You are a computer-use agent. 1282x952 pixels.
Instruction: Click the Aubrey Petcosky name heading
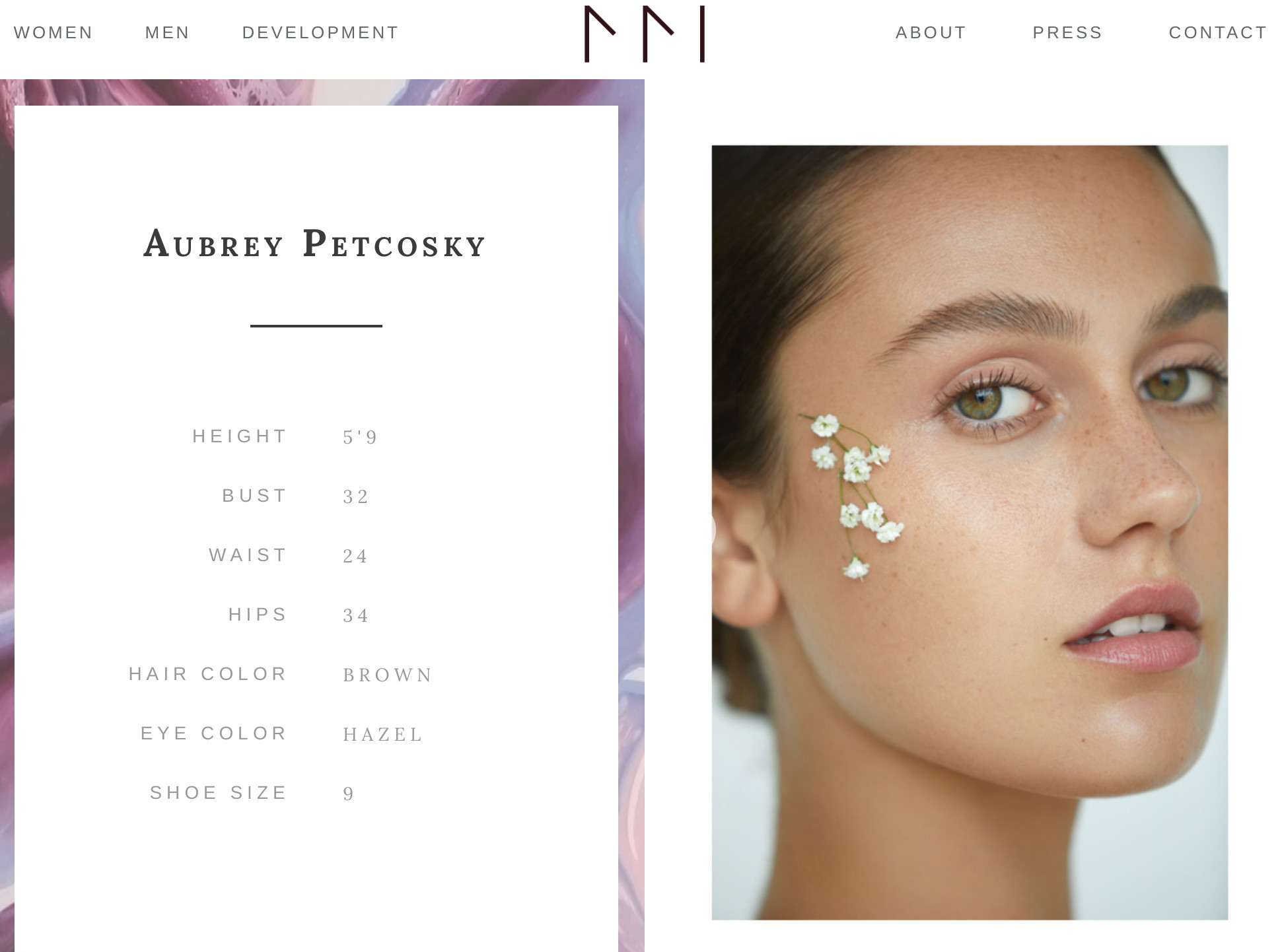coord(315,244)
